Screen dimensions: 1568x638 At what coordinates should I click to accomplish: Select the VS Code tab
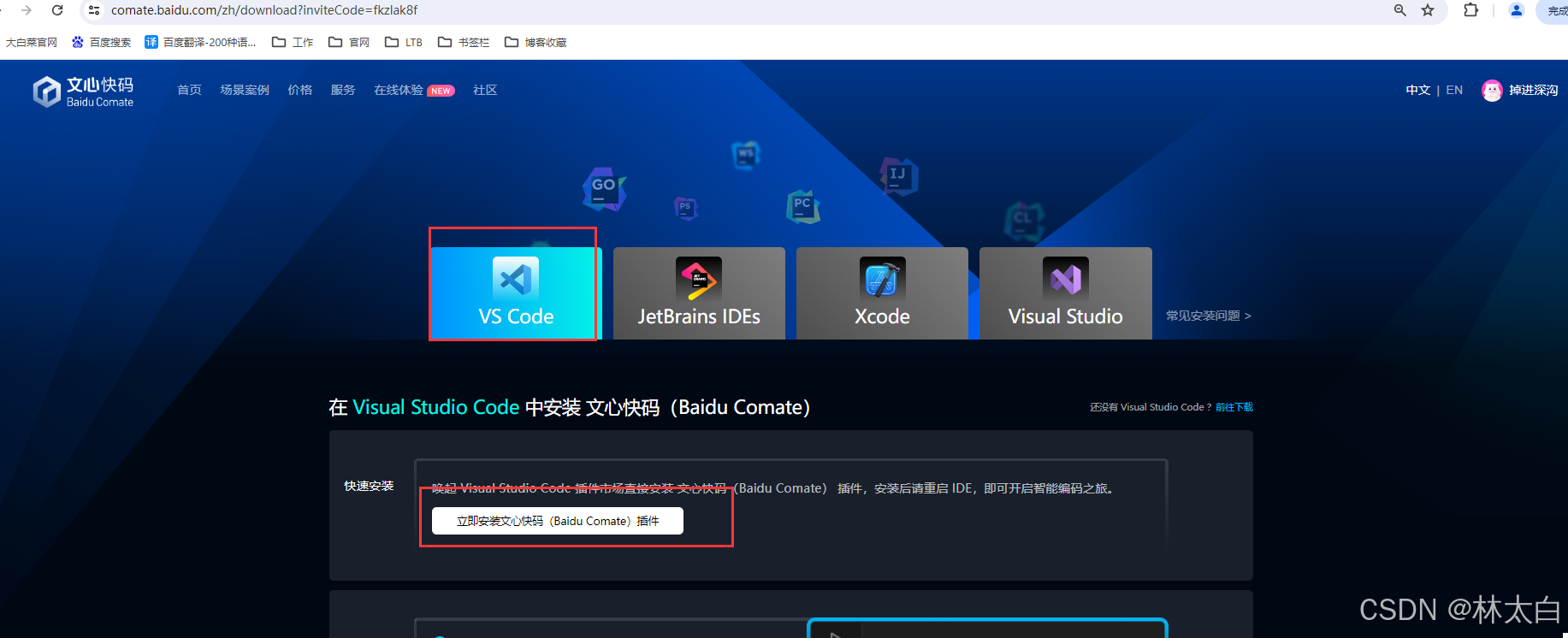coord(516,293)
